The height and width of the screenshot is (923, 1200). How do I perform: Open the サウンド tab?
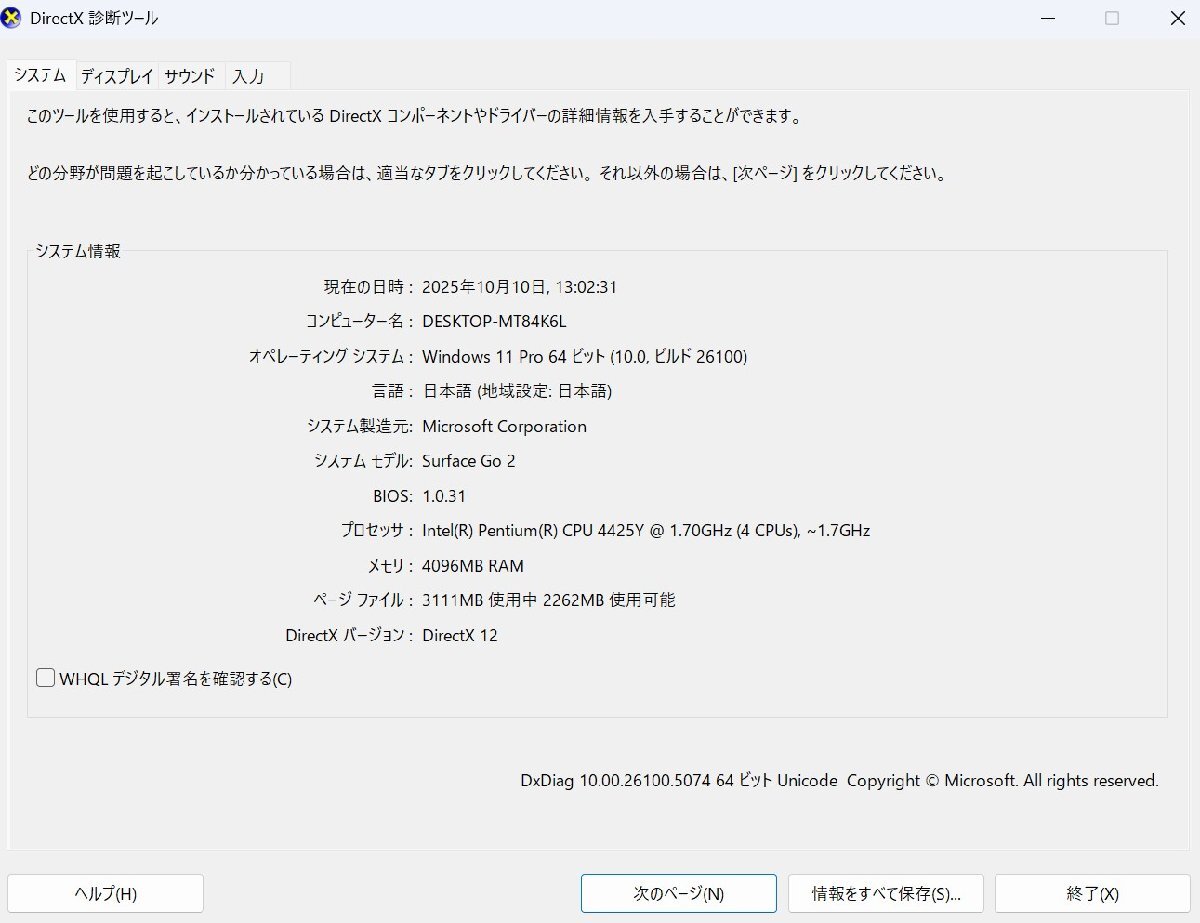click(x=189, y=75)
